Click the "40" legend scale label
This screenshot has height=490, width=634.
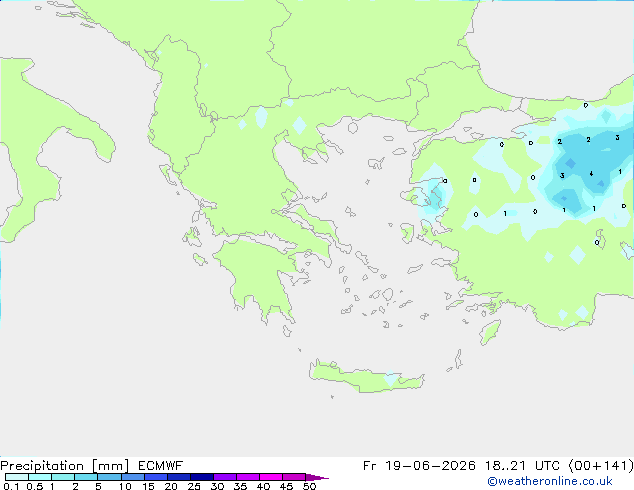(x=263, y=486)
